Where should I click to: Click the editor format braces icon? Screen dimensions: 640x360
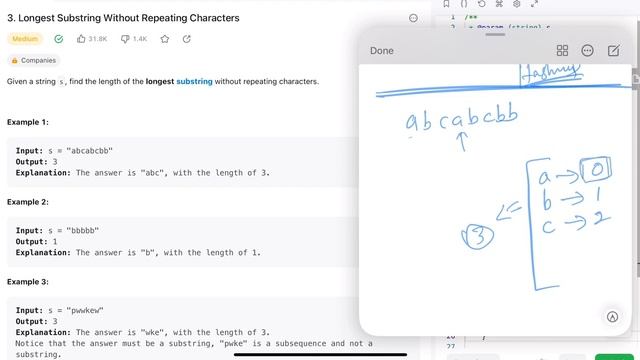pos(464,4)
